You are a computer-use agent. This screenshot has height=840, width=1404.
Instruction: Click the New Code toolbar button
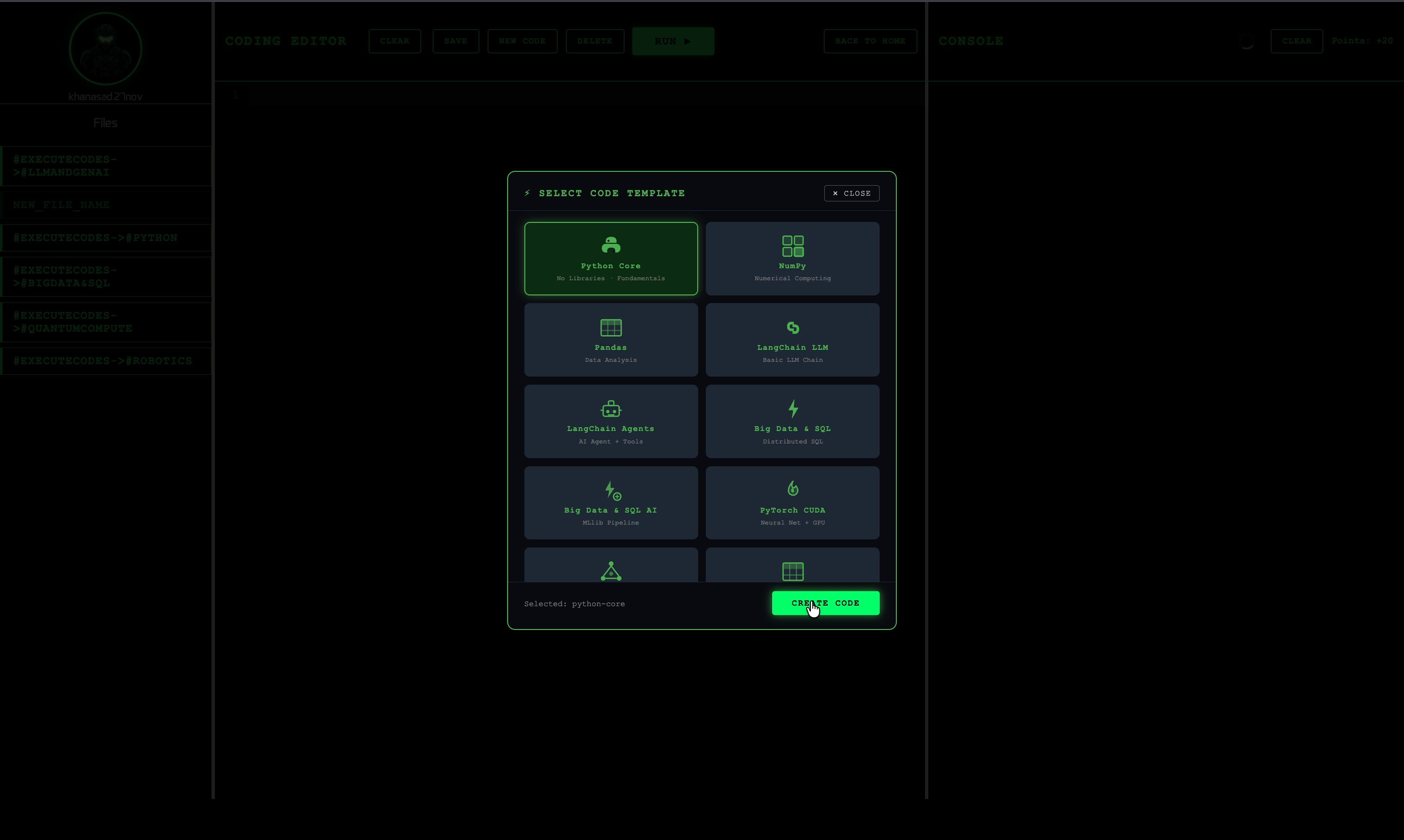click(522, 42)
